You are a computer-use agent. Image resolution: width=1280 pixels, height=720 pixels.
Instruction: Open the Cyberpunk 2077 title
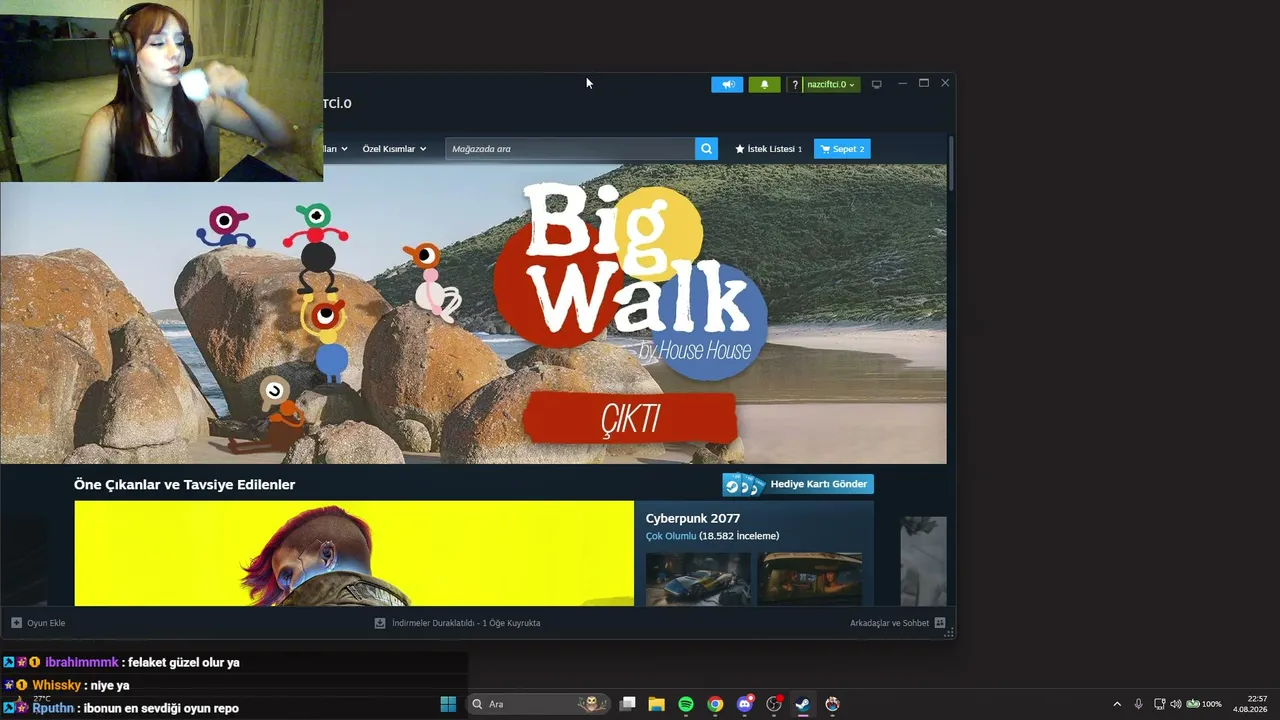tap(693, 518)
